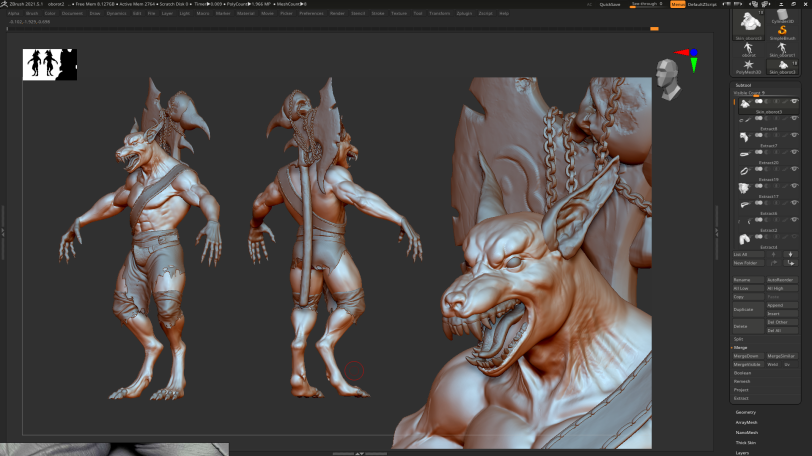Open the Render menu
Viewport: 812px width, 456px height.
(x=337, y=13)
